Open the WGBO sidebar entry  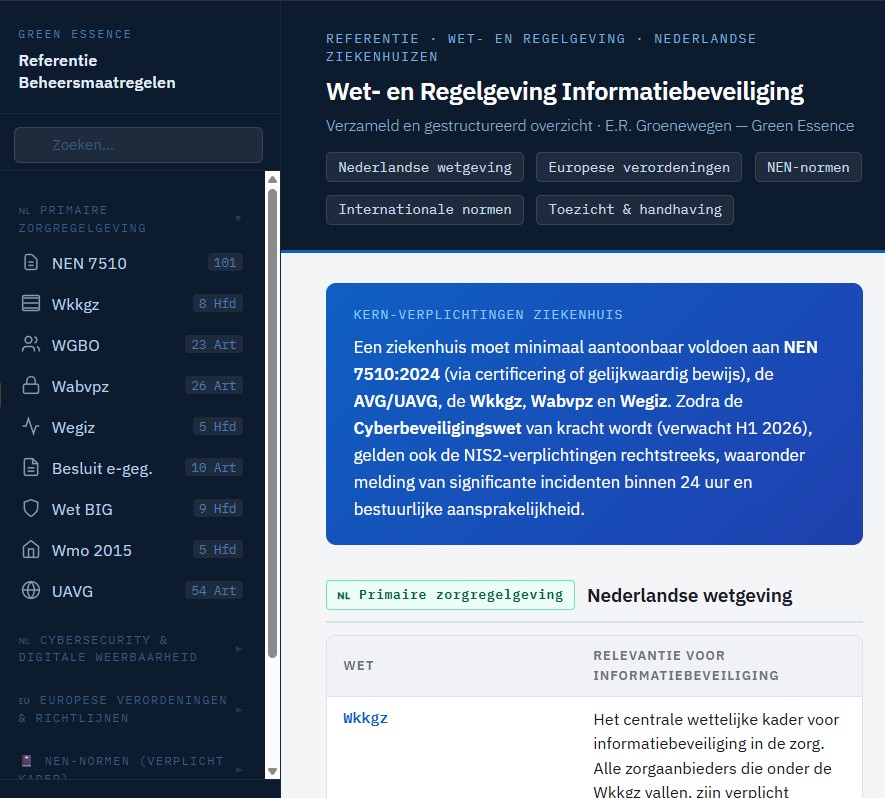click(x=132, y=345)
